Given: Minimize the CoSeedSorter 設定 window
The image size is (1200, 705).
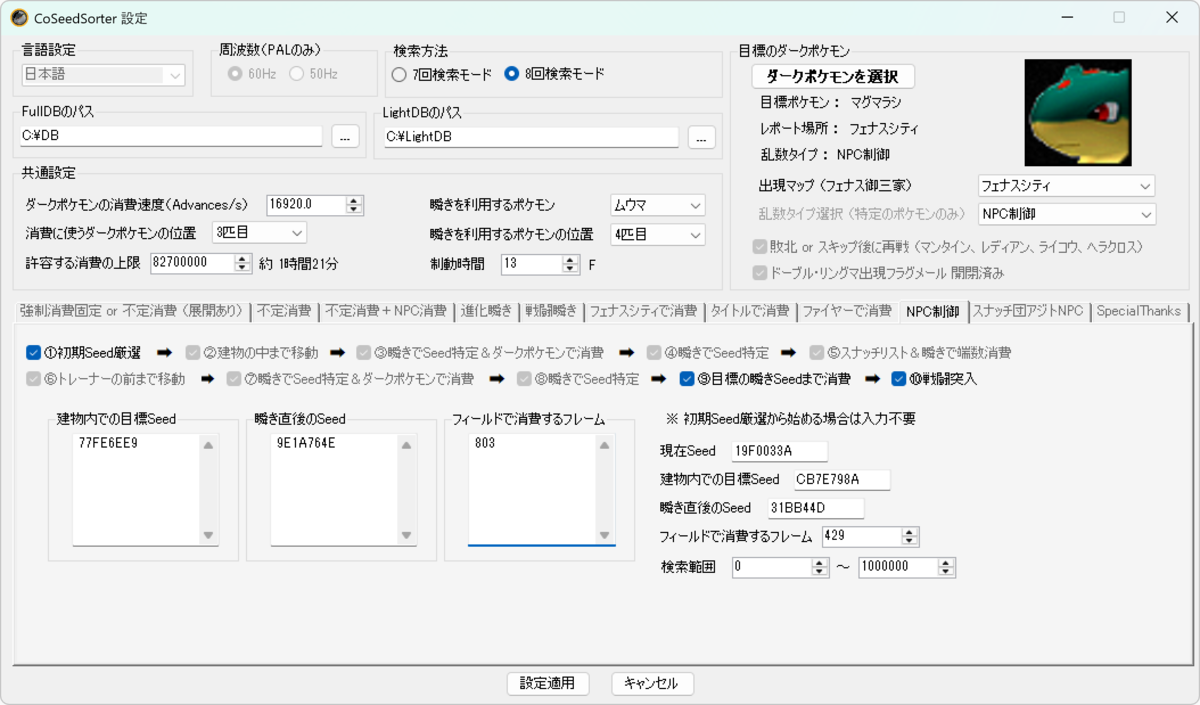Looking at the screenshot, I should pos(1065,18).
